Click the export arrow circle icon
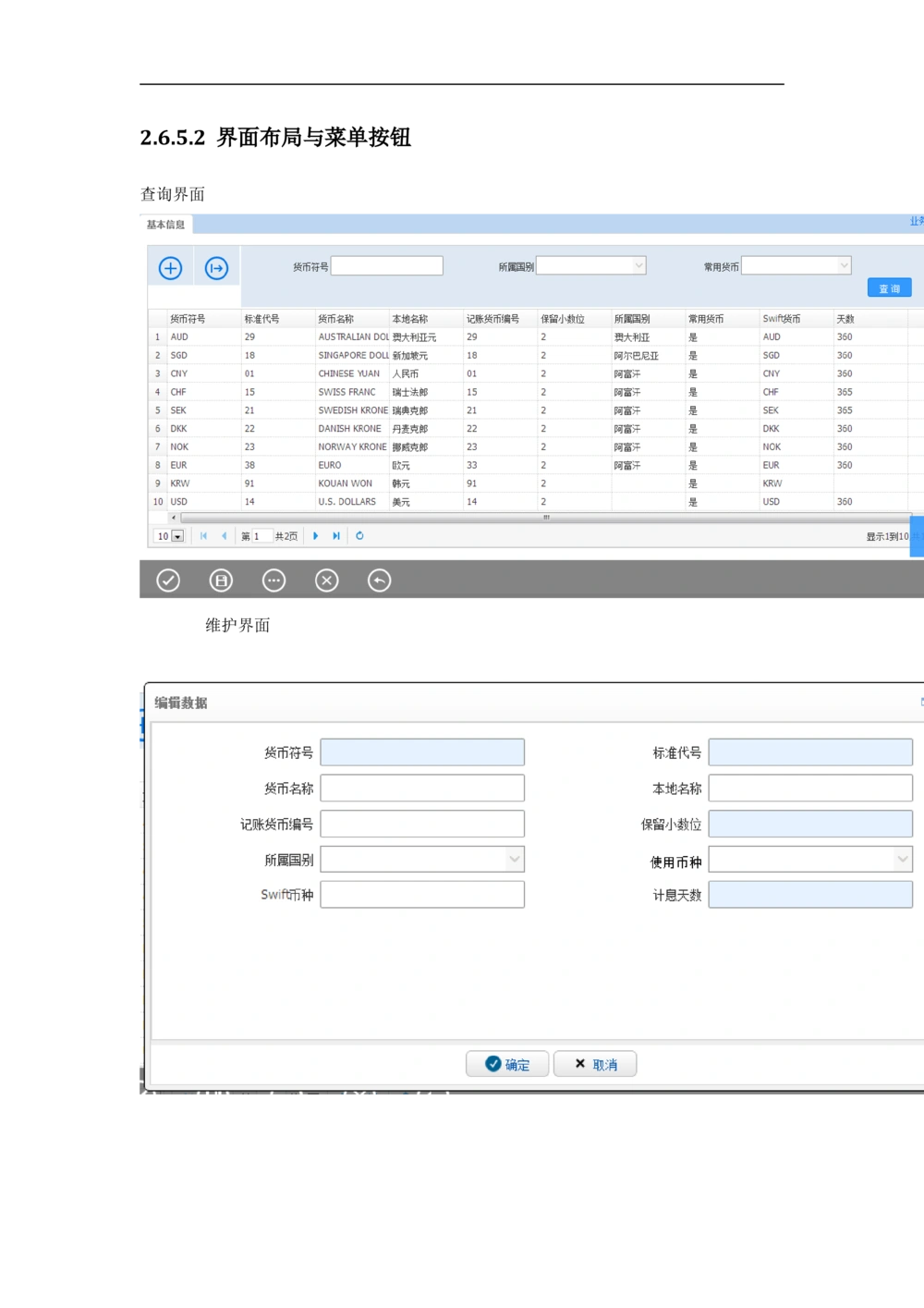This screenshot has width=924, height=1308. point(216,268)
